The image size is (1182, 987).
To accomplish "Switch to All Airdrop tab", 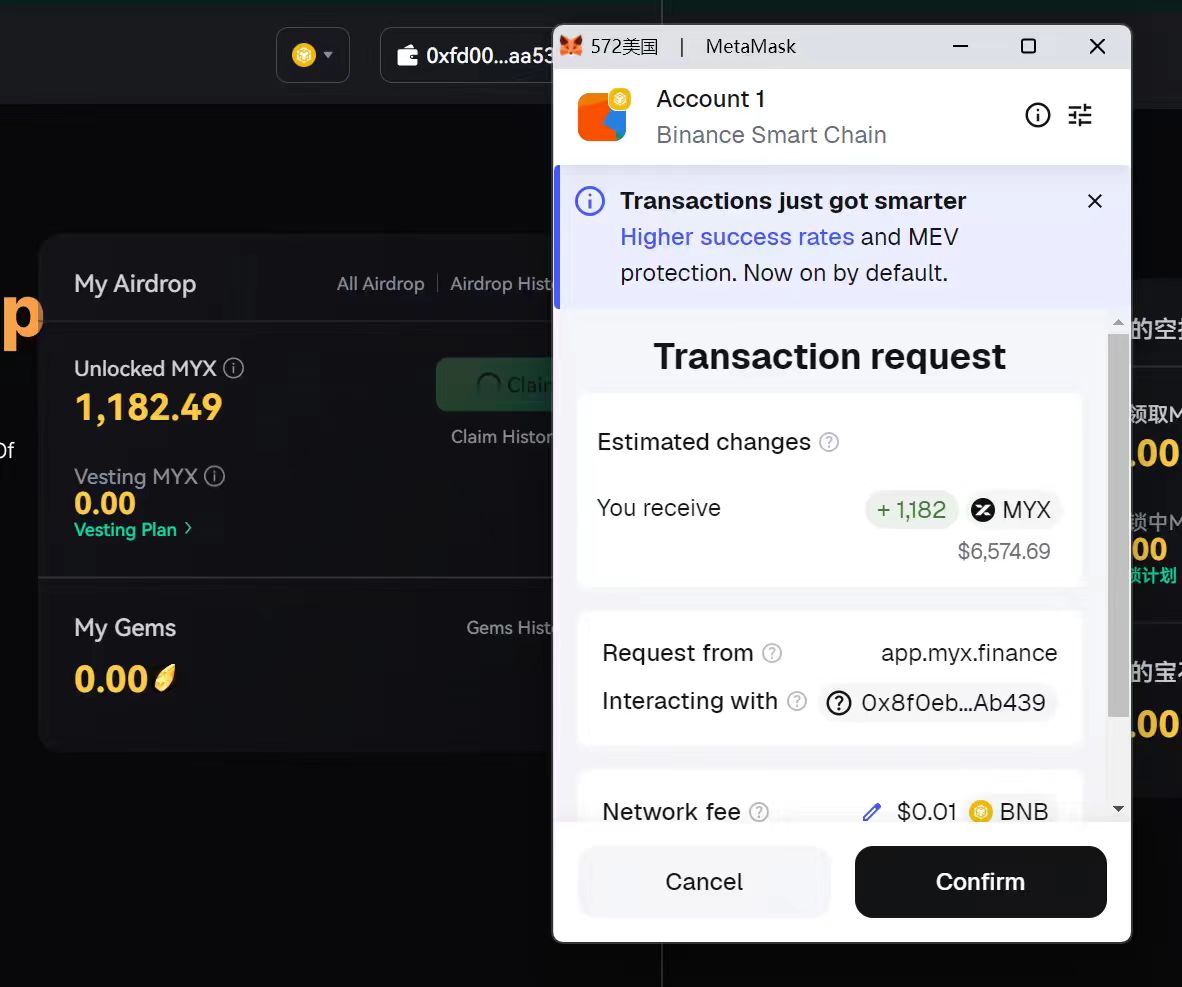I will pyautogui.click(x=381, y=284).
